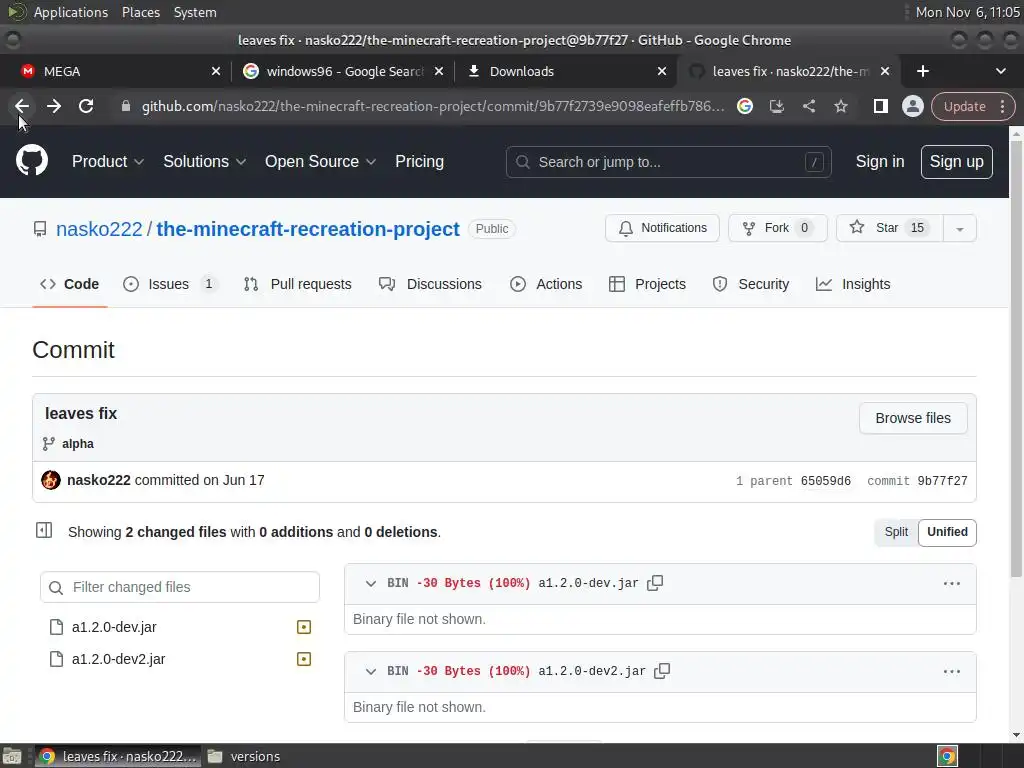This screenshot has height=768, width=1024.
Task: Click the Google icon in address bar
Action: (x=744, y=106)
